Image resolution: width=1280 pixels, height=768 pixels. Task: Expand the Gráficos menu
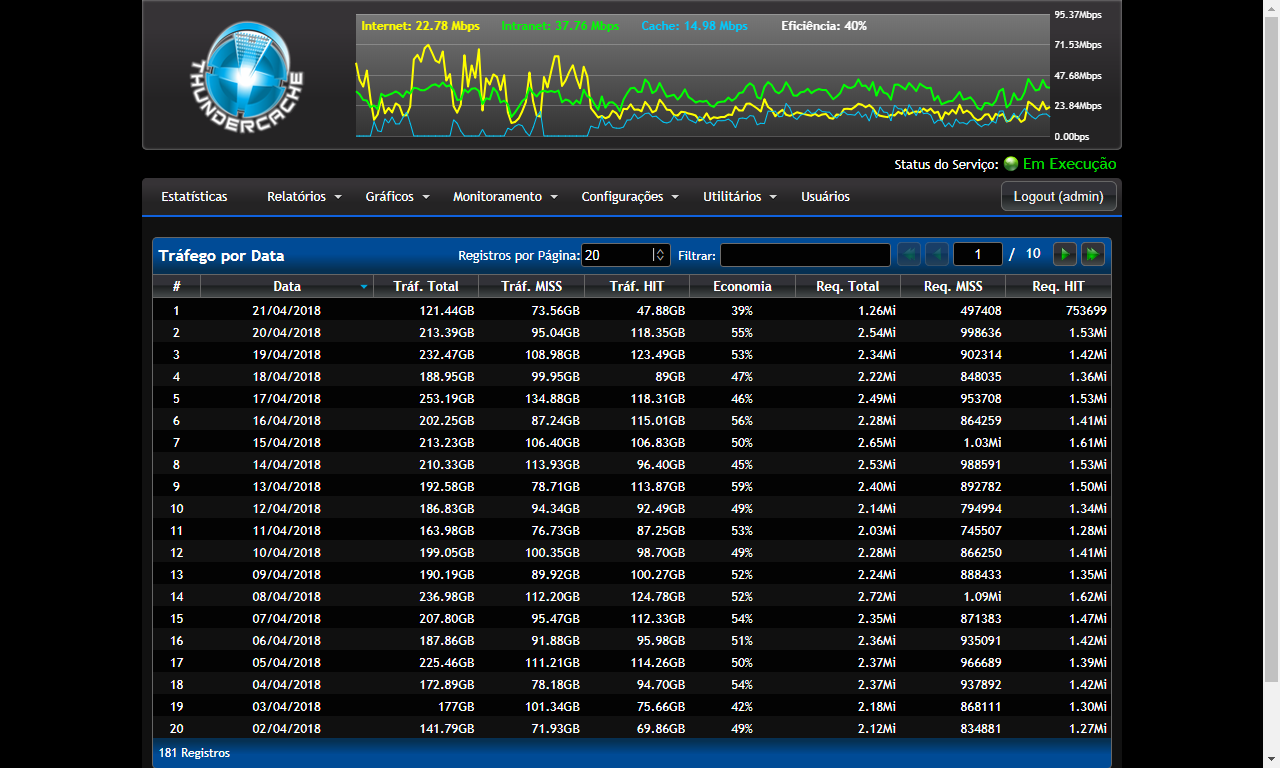point(397,197)
